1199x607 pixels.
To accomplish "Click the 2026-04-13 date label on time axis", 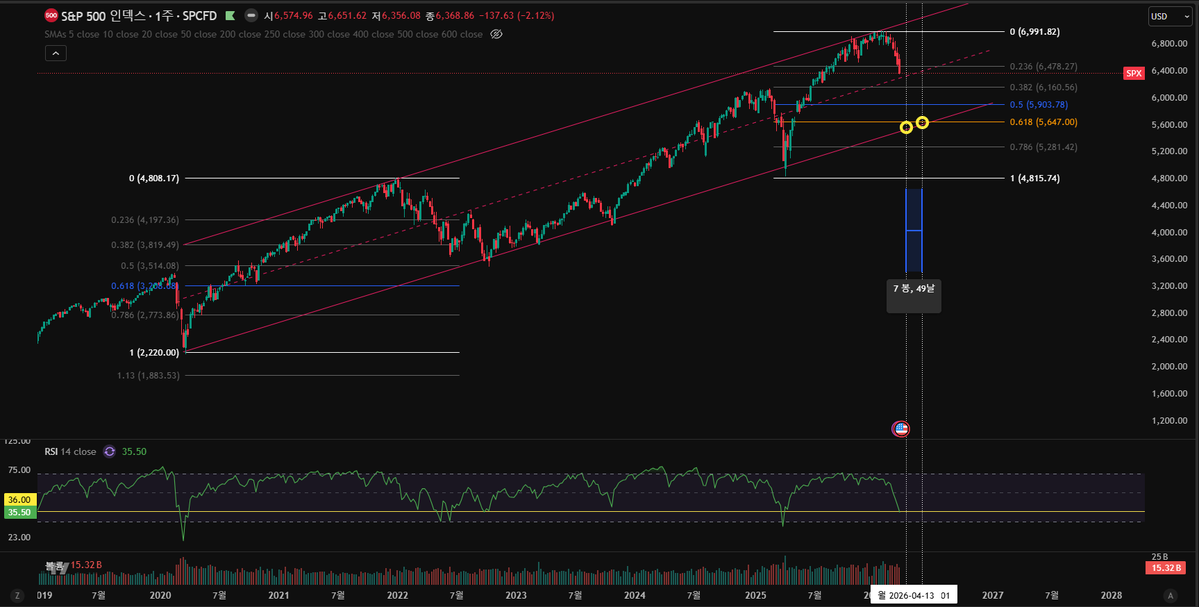I will coord(914,595).
